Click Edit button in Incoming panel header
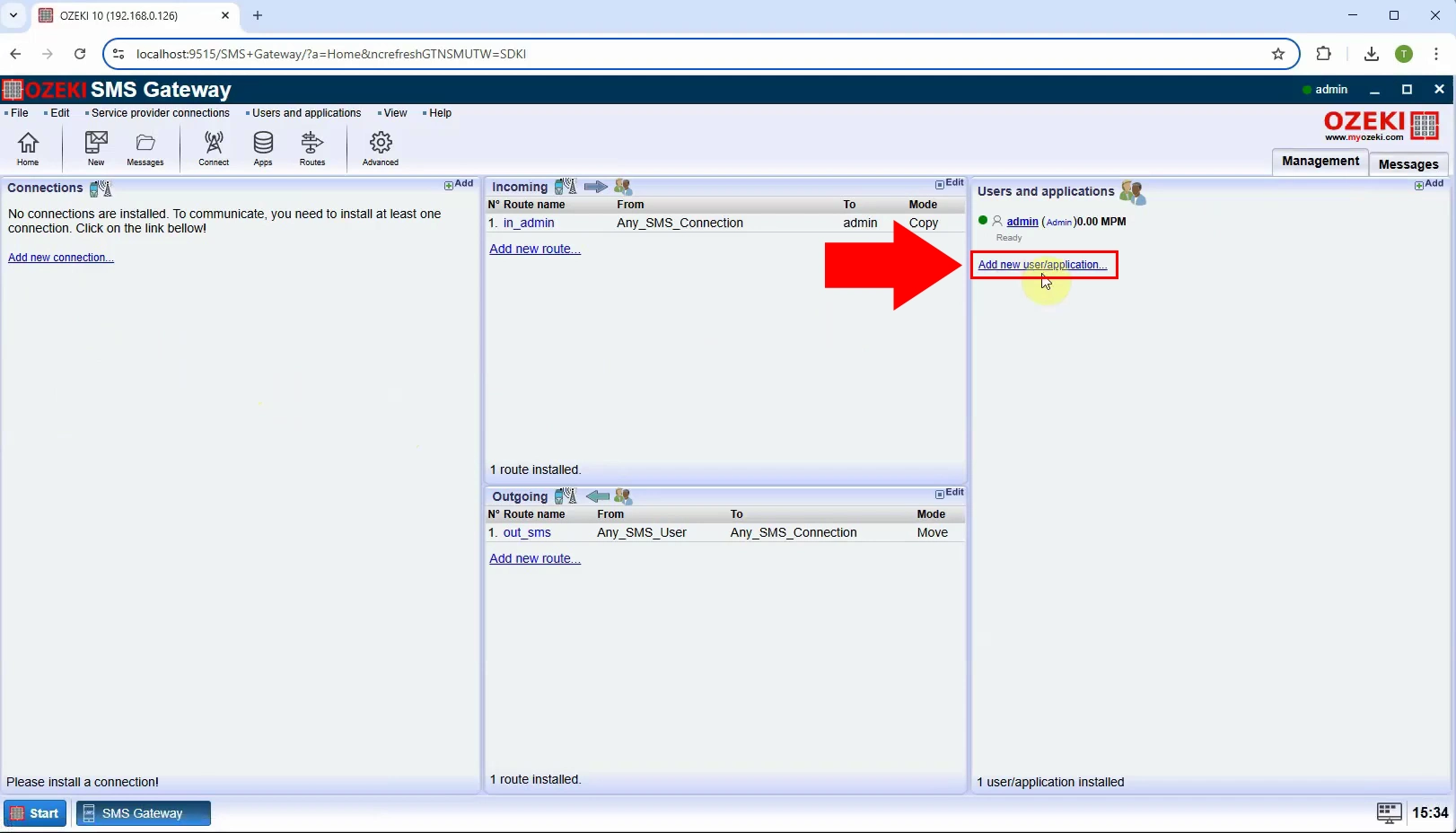Screen dimensions: 1456x833 pyautogui.click(x=950, y=183)
